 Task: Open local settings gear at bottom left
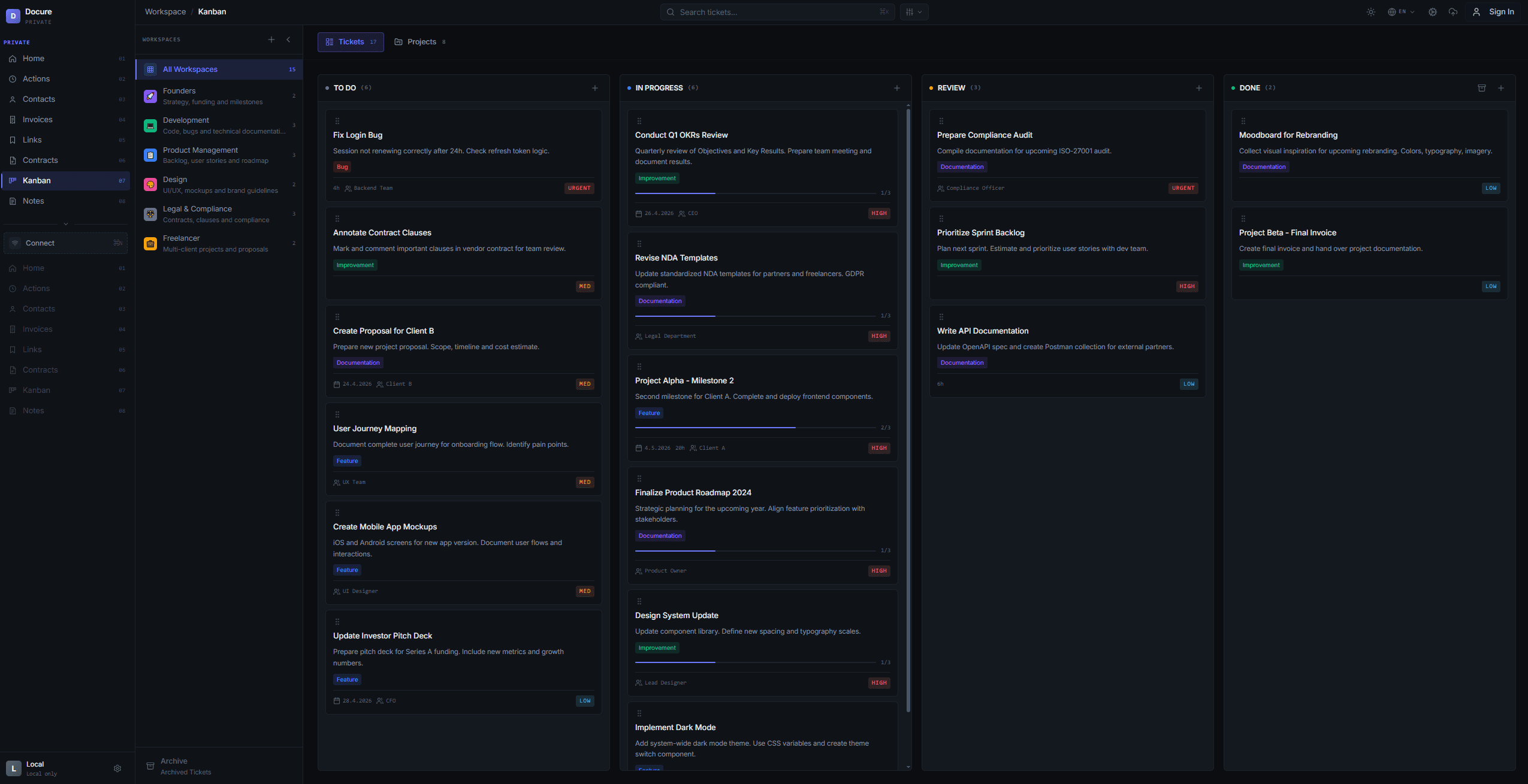coord(117,768)
